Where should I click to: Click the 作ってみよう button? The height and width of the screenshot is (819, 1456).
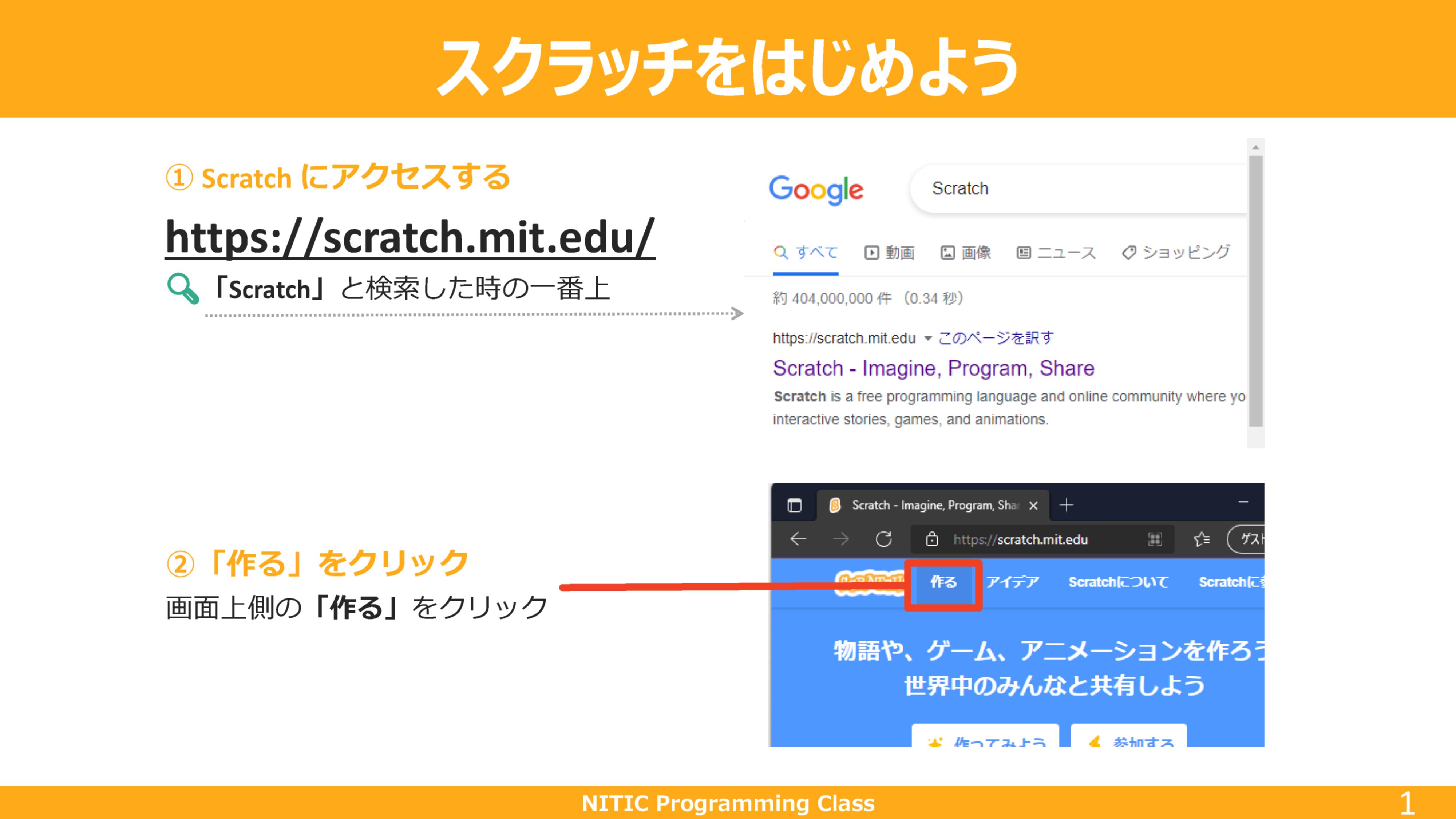pyautogui.click(x=985, y=735)
